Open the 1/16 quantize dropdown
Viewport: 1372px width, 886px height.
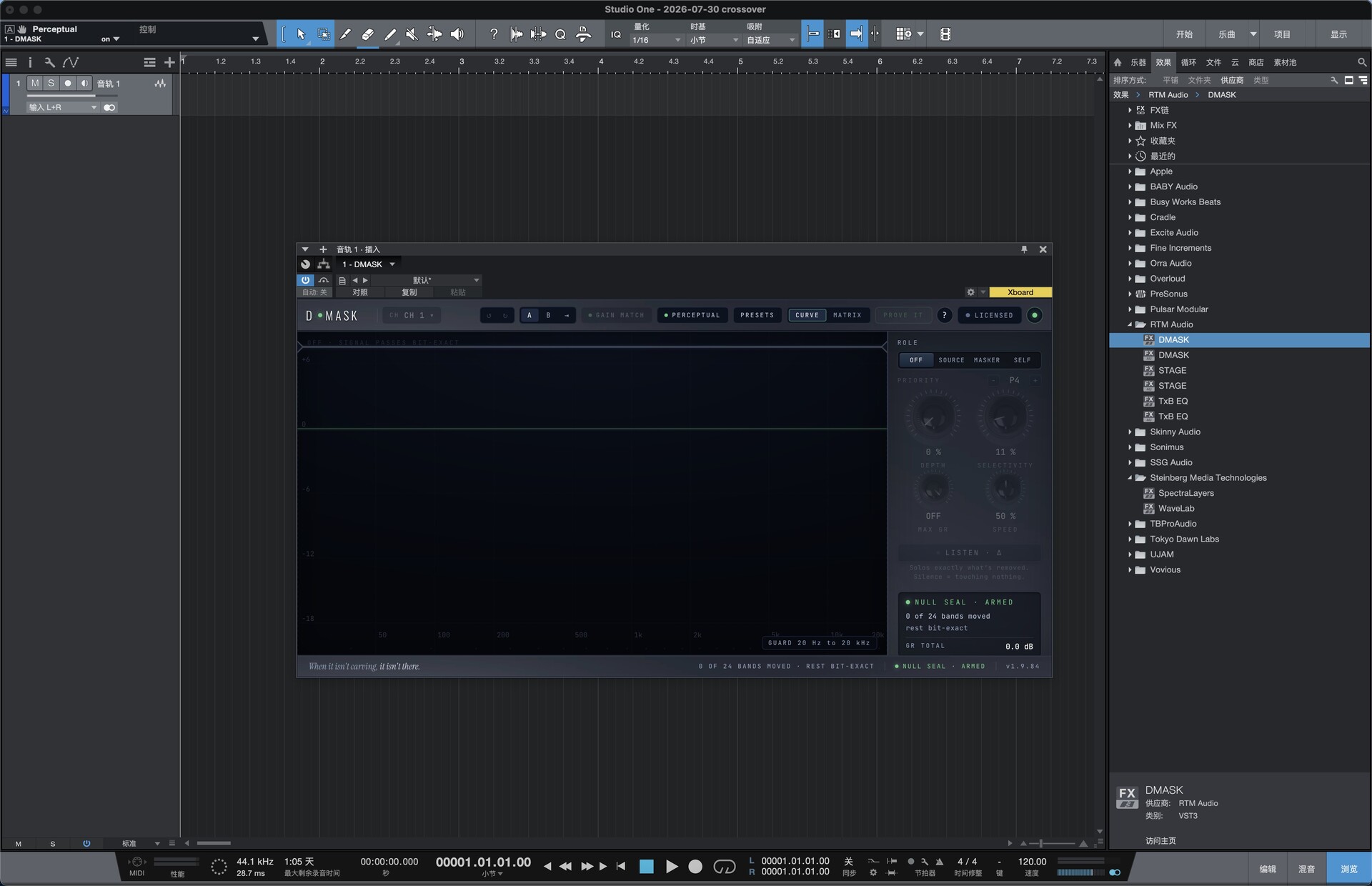click(x=656, y=41)
